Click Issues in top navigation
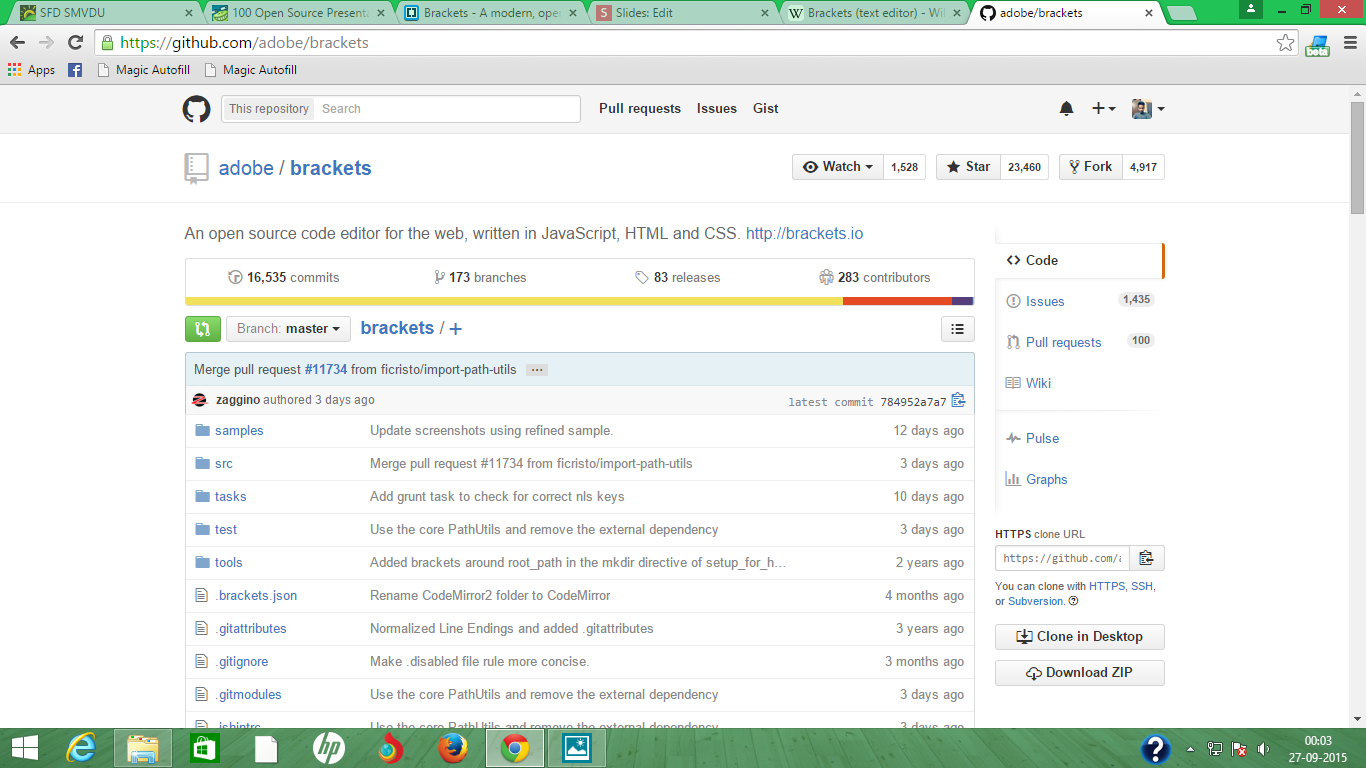 (x=717, y=109)
